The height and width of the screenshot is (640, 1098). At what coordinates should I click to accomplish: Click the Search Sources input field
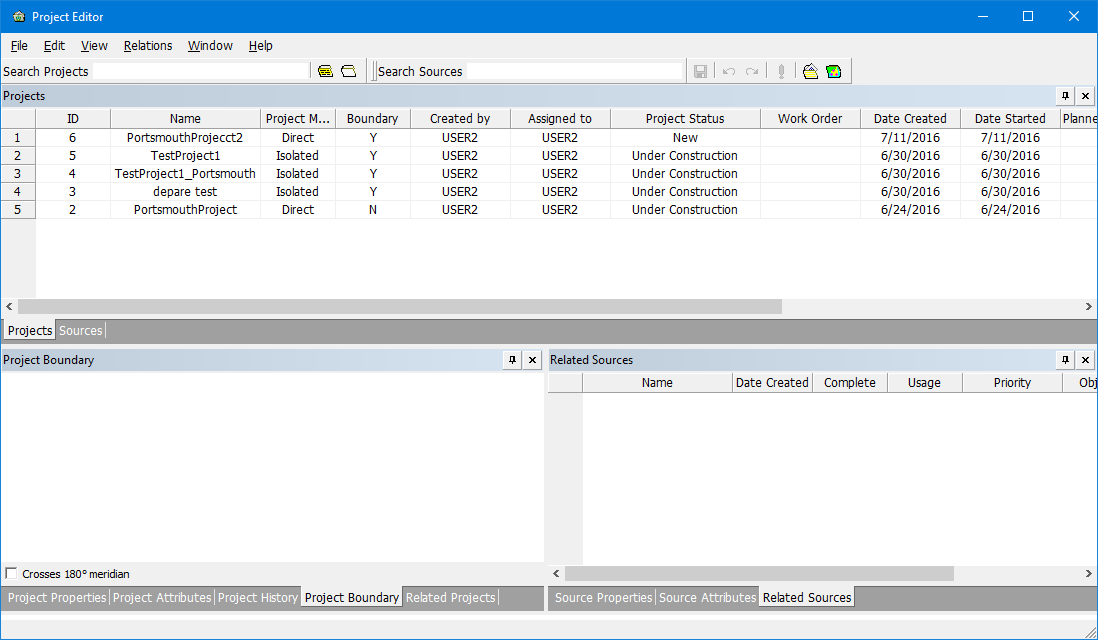point(574,71)
